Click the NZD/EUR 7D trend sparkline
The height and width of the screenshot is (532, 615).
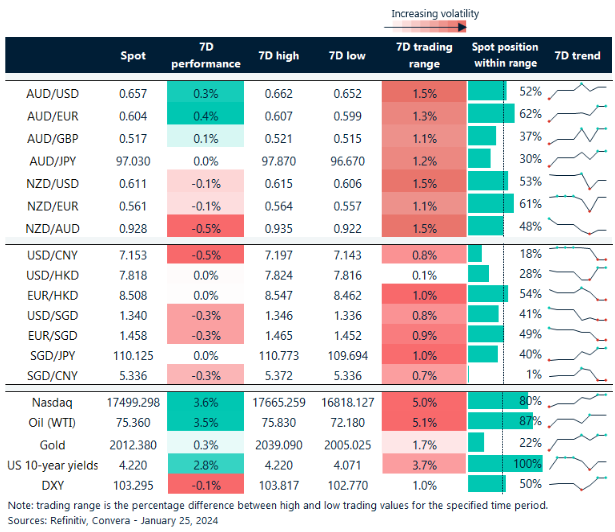tap(577, 204)
